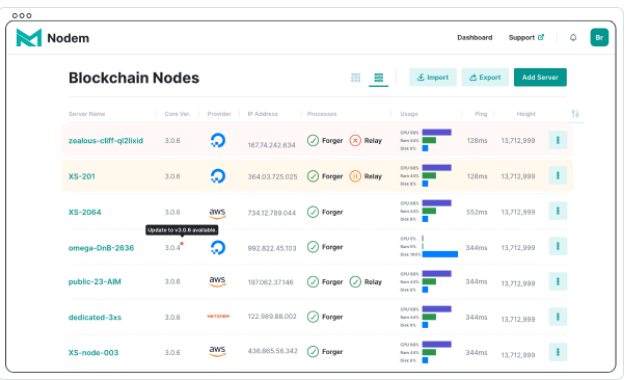Image resolution: width=626 pixels, height=380 pixels.
Task: Click CPU usage bar for zealous-cliff-ql2lixid
Action: click(437, 132)
